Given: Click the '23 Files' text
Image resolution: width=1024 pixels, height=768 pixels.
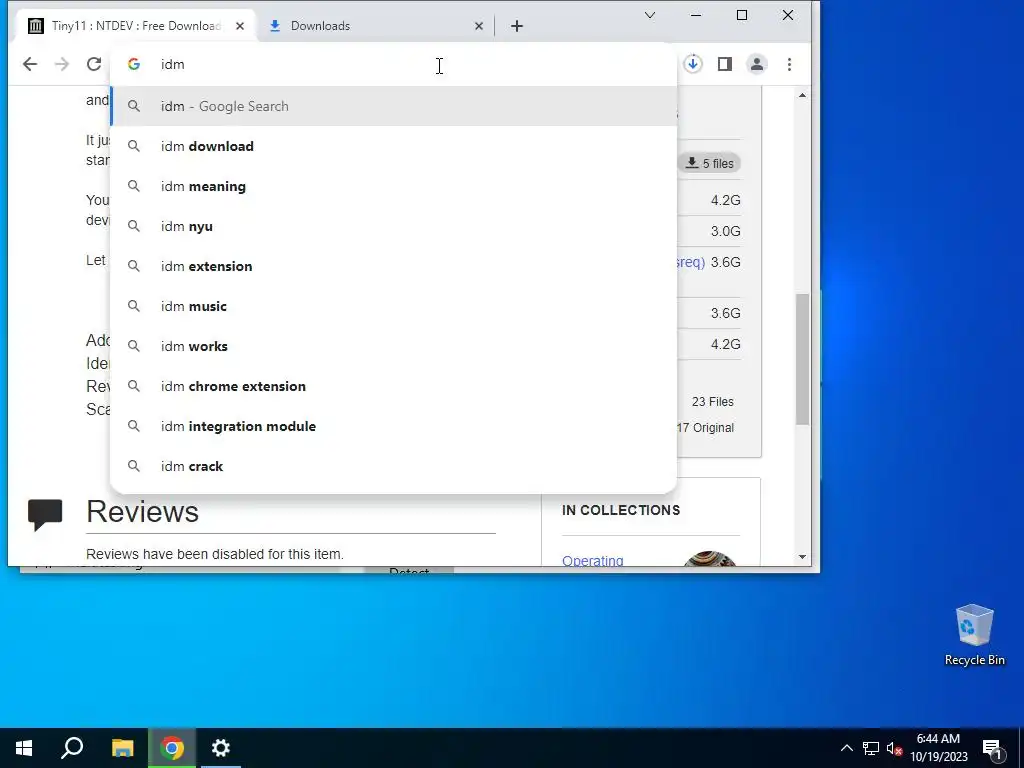Looking at the screenshot, I should [x=712, y=402].
